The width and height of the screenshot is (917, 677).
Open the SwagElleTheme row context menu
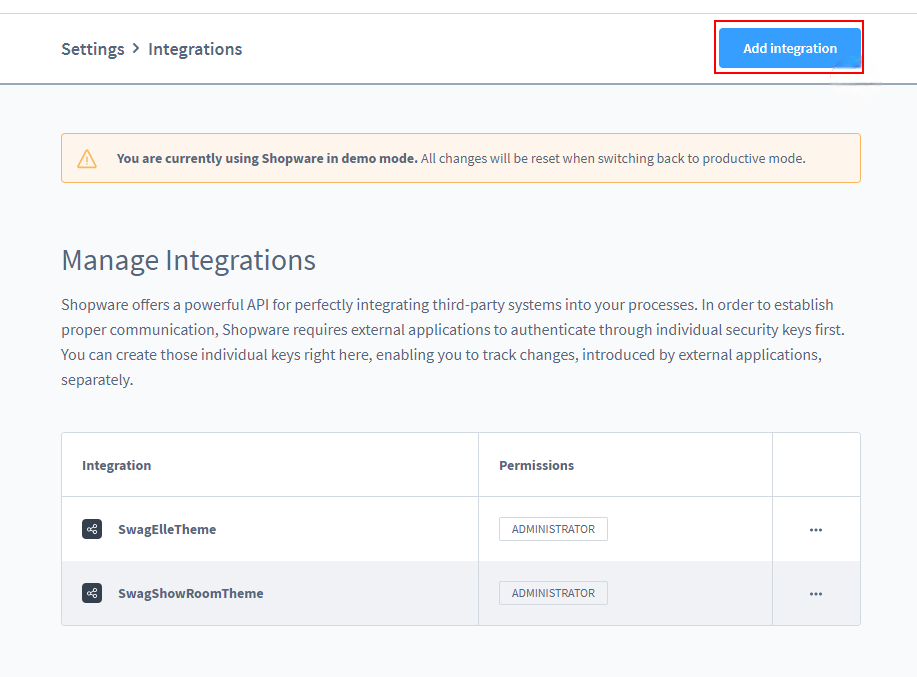tap(816, 530)
